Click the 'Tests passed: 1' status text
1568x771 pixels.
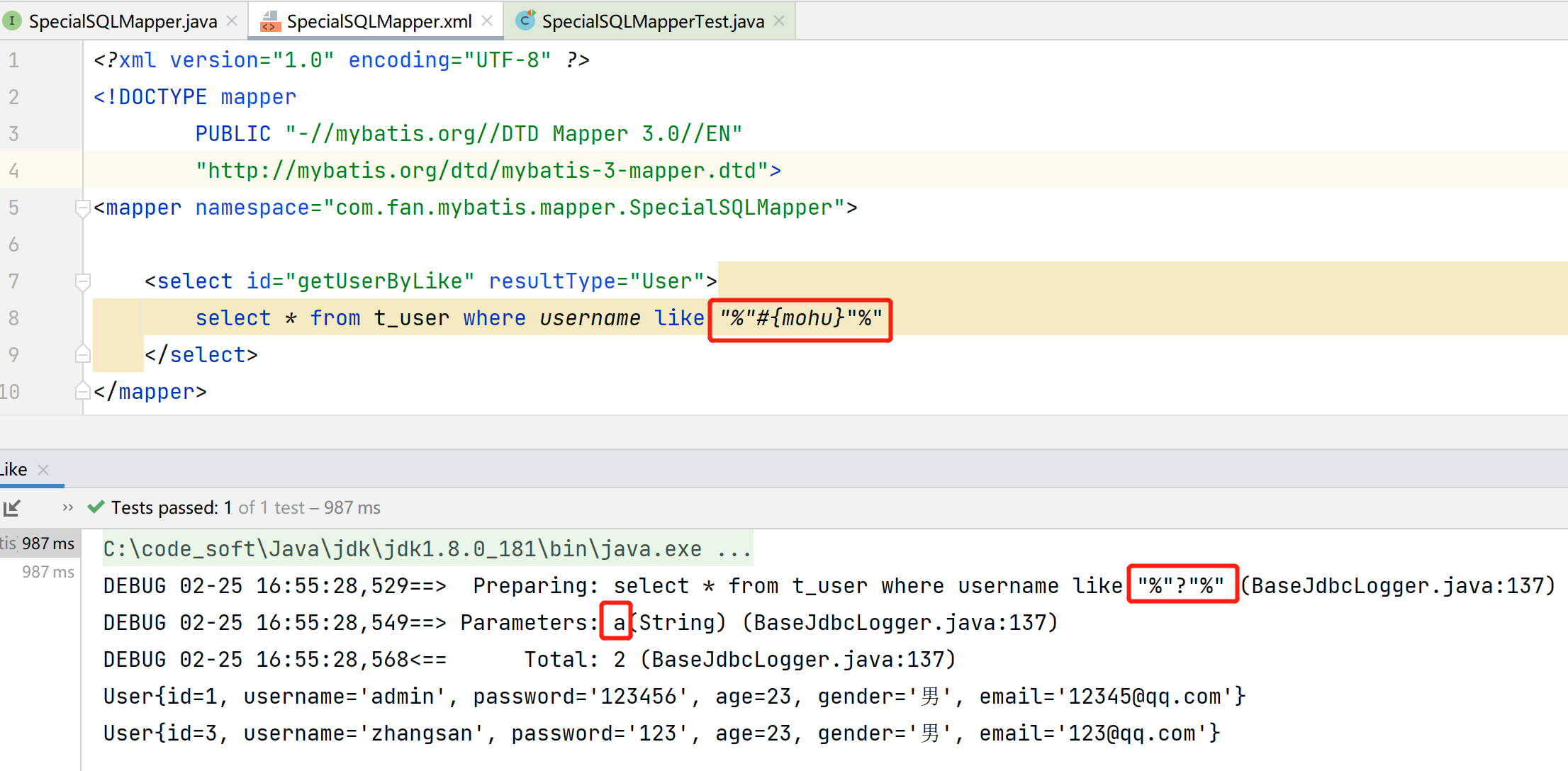point(172,508)
